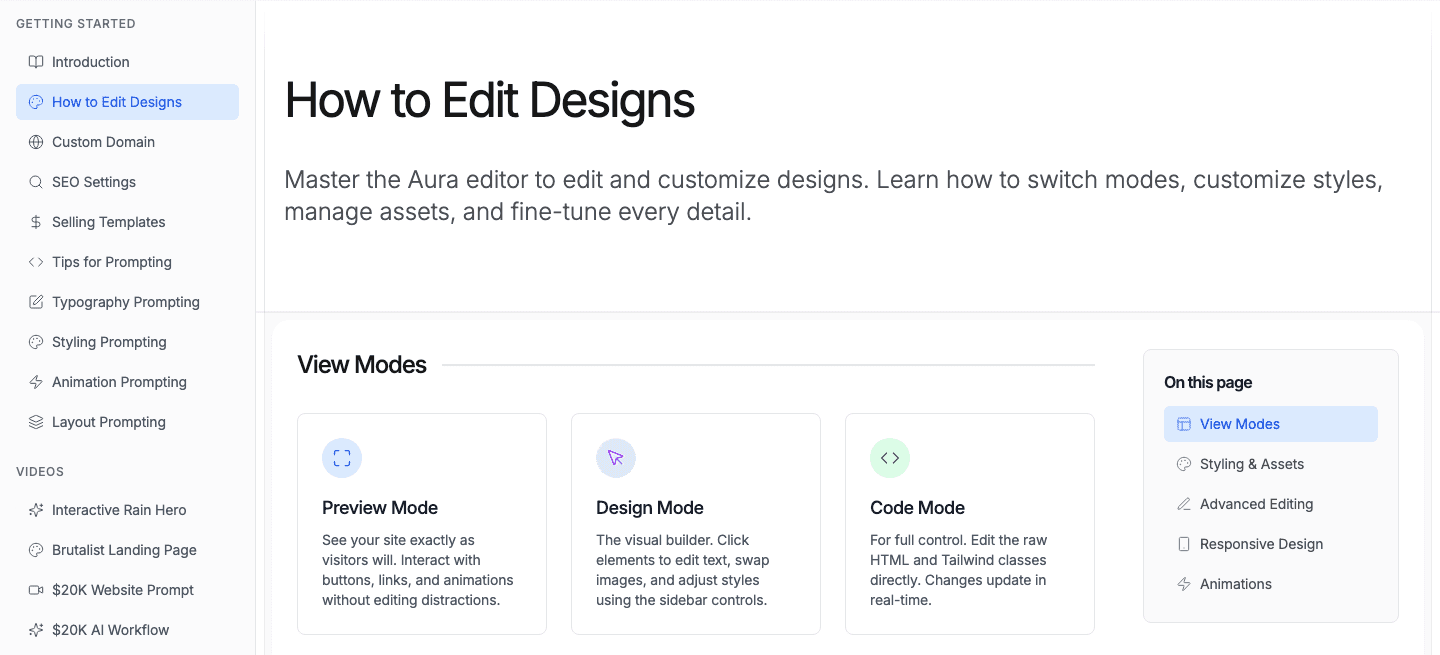Open Styling Prompting guide
The width and height of the screenshot is (1440, 655).
[x=127, y=342]
